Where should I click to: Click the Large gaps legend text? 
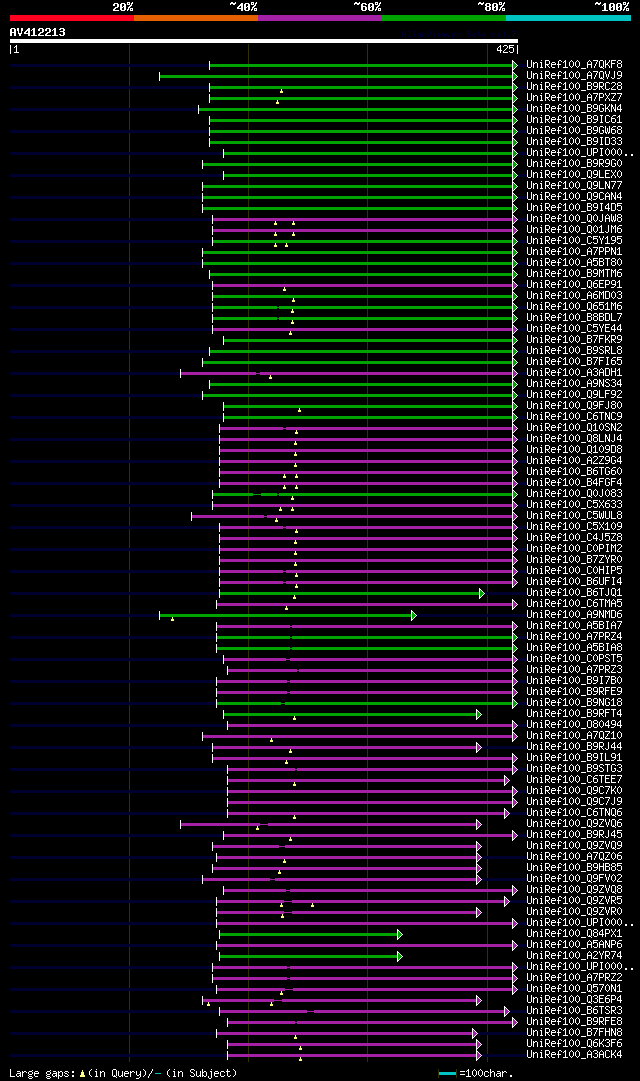(x=123, y=1073)
